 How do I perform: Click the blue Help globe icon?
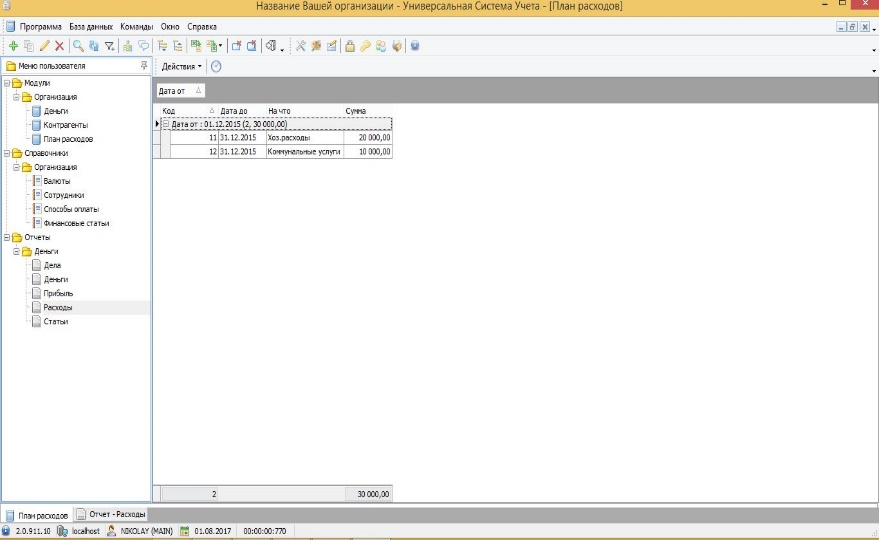point(415,46)
